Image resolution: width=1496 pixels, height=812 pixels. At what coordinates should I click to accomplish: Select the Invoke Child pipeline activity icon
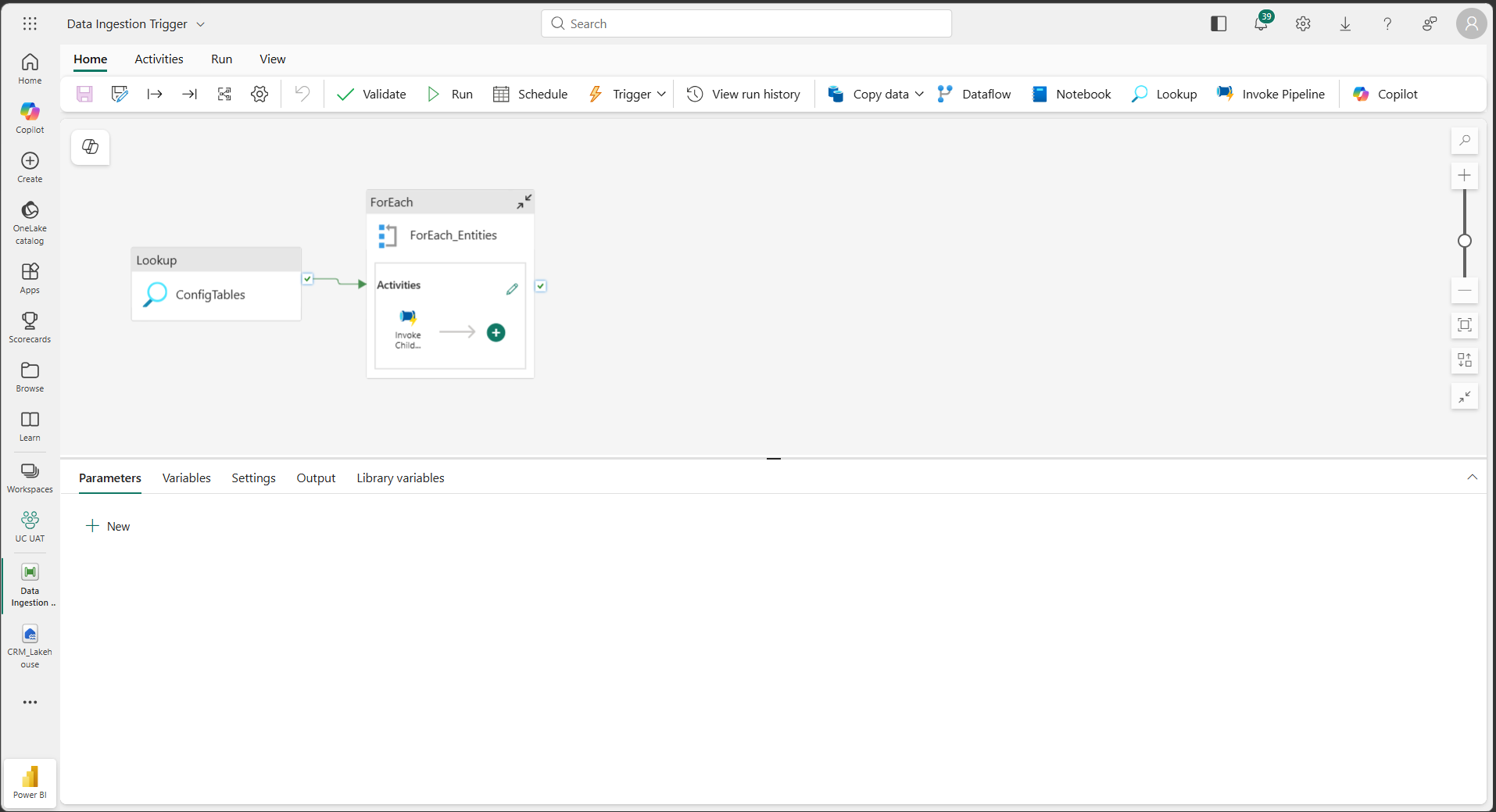point(408,317)
